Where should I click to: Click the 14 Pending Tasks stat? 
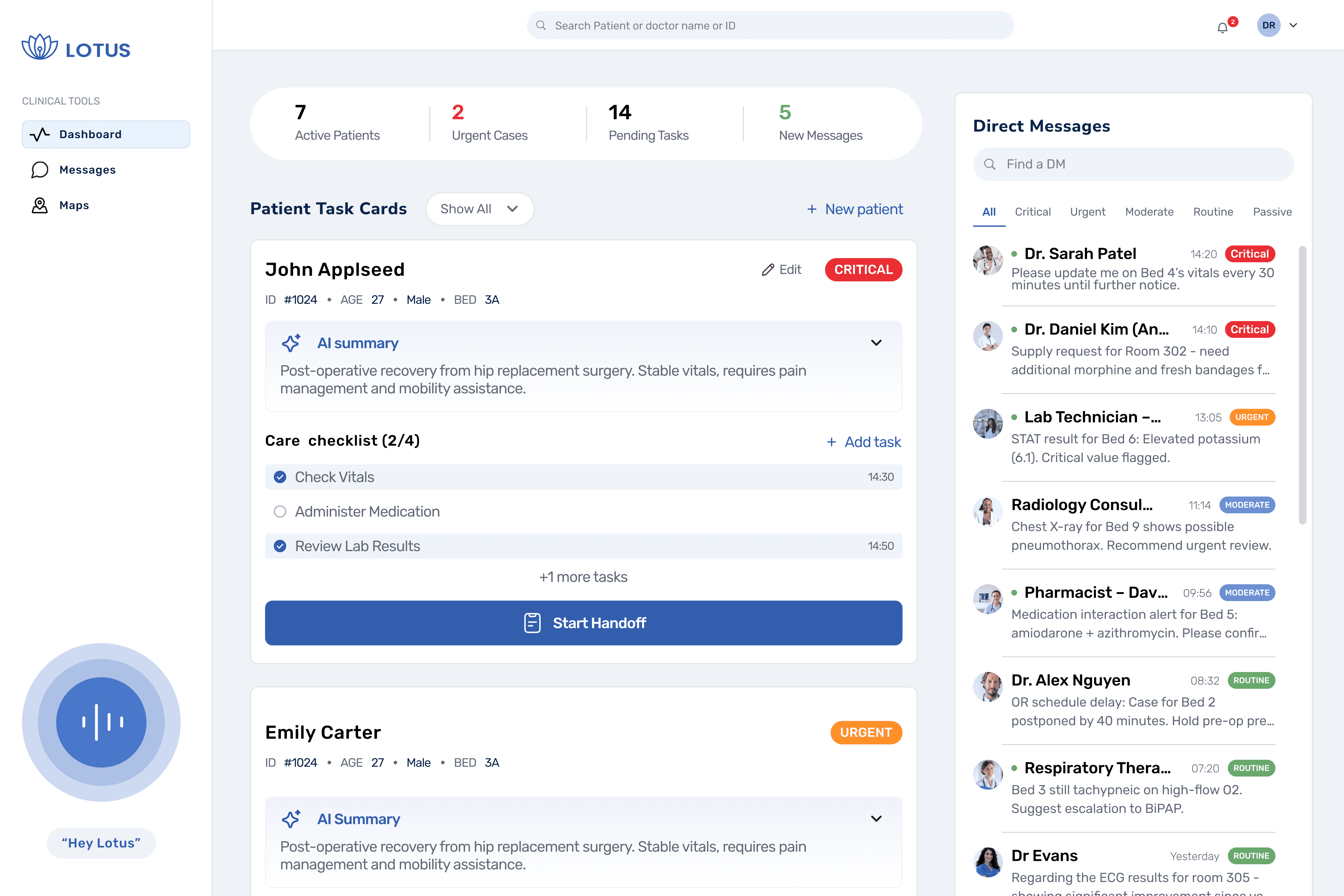(649, 122)
